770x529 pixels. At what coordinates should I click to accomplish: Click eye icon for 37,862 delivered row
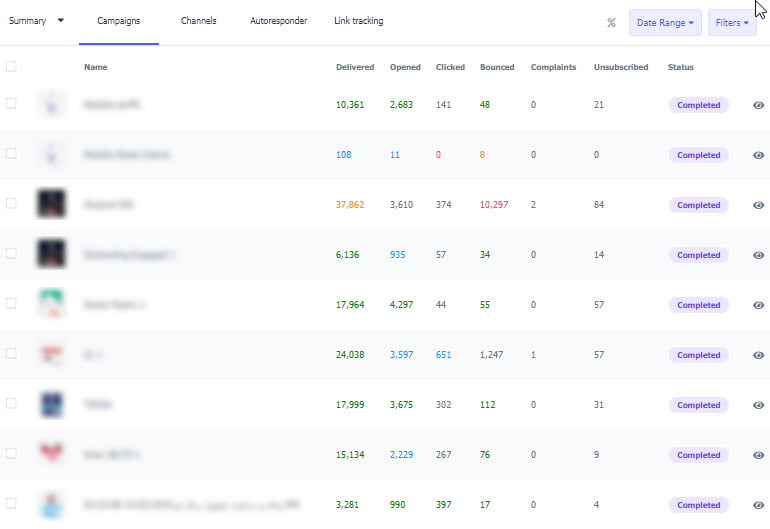tap(758, 205)
